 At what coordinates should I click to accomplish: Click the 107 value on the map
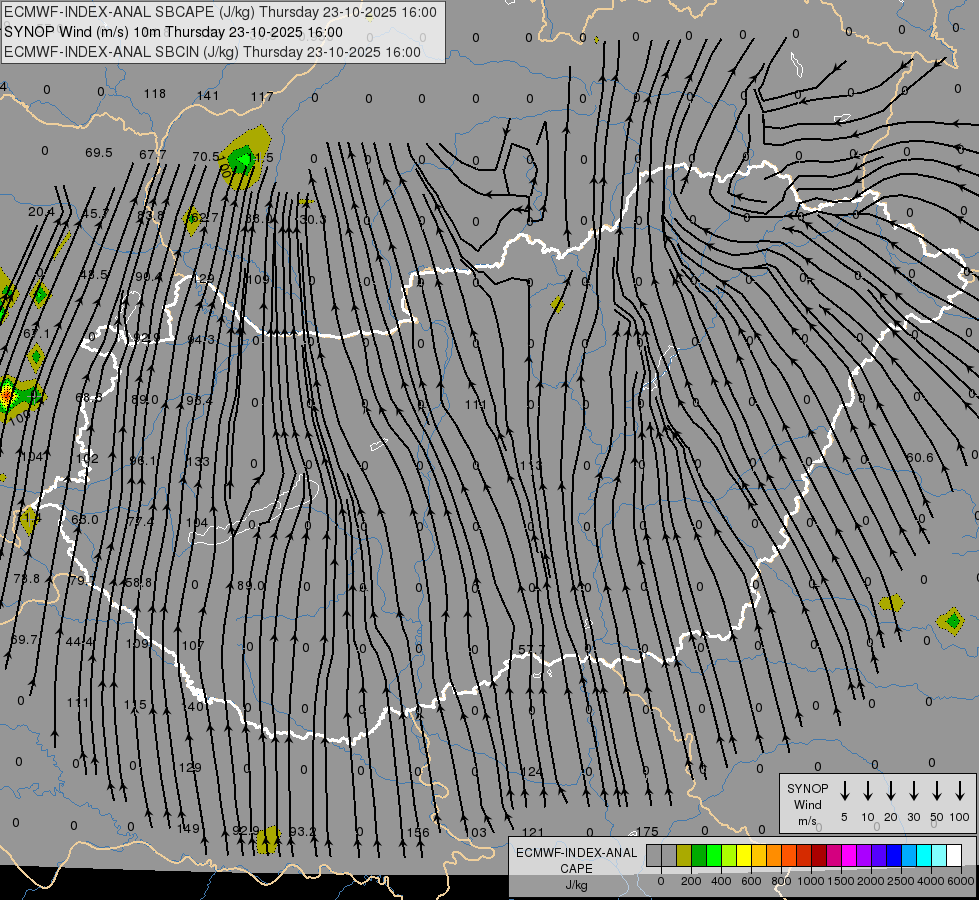(x=193, y=645)
